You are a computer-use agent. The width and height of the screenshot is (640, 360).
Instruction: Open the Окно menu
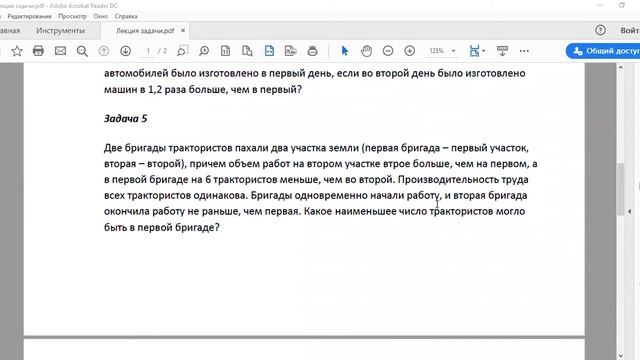[100, 16]
